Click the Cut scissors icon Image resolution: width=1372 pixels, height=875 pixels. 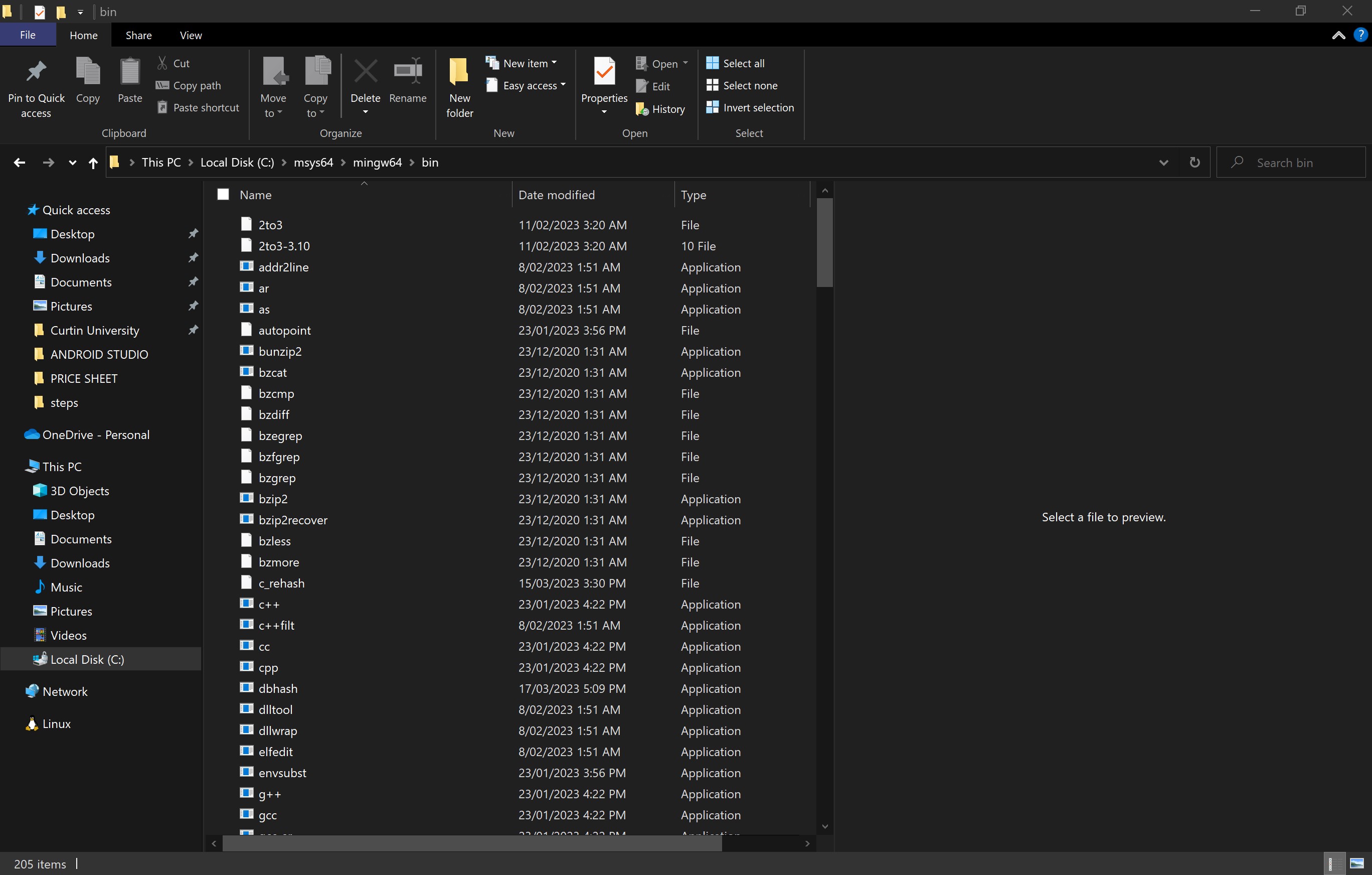[162, 63]
